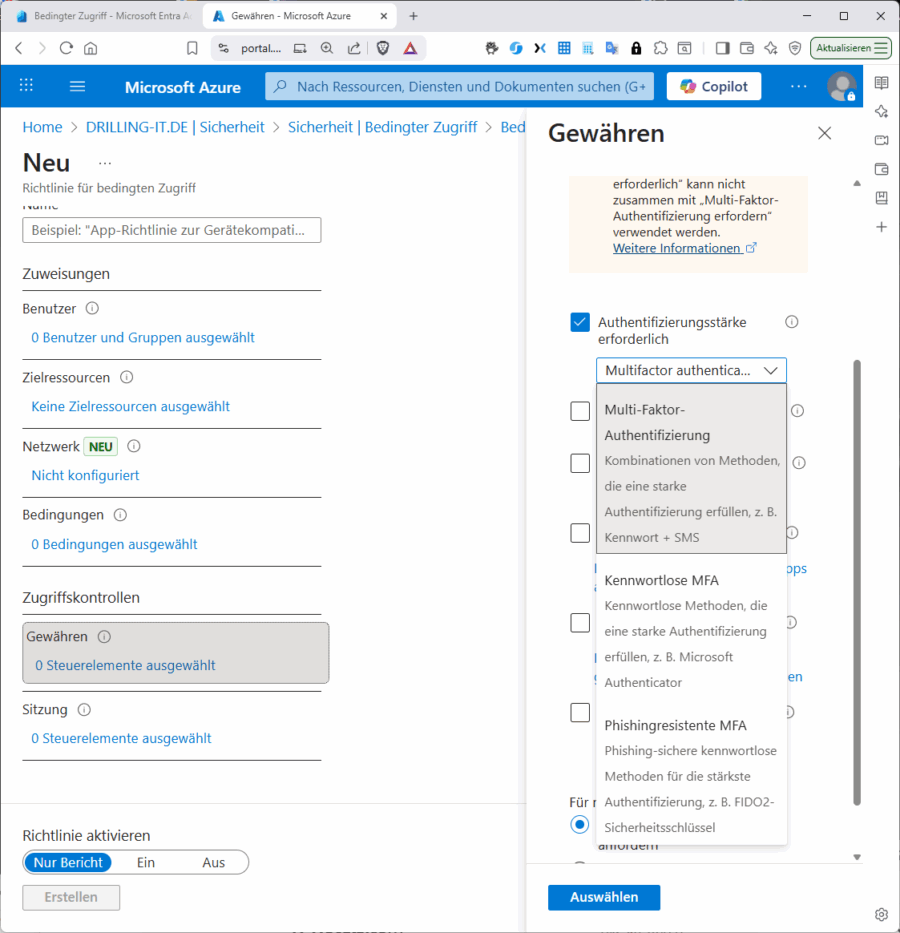Viewport: 900px width, 933px height.
Task: Choose Phishingresistente MFA option
Action: click(x=691, y=776)
